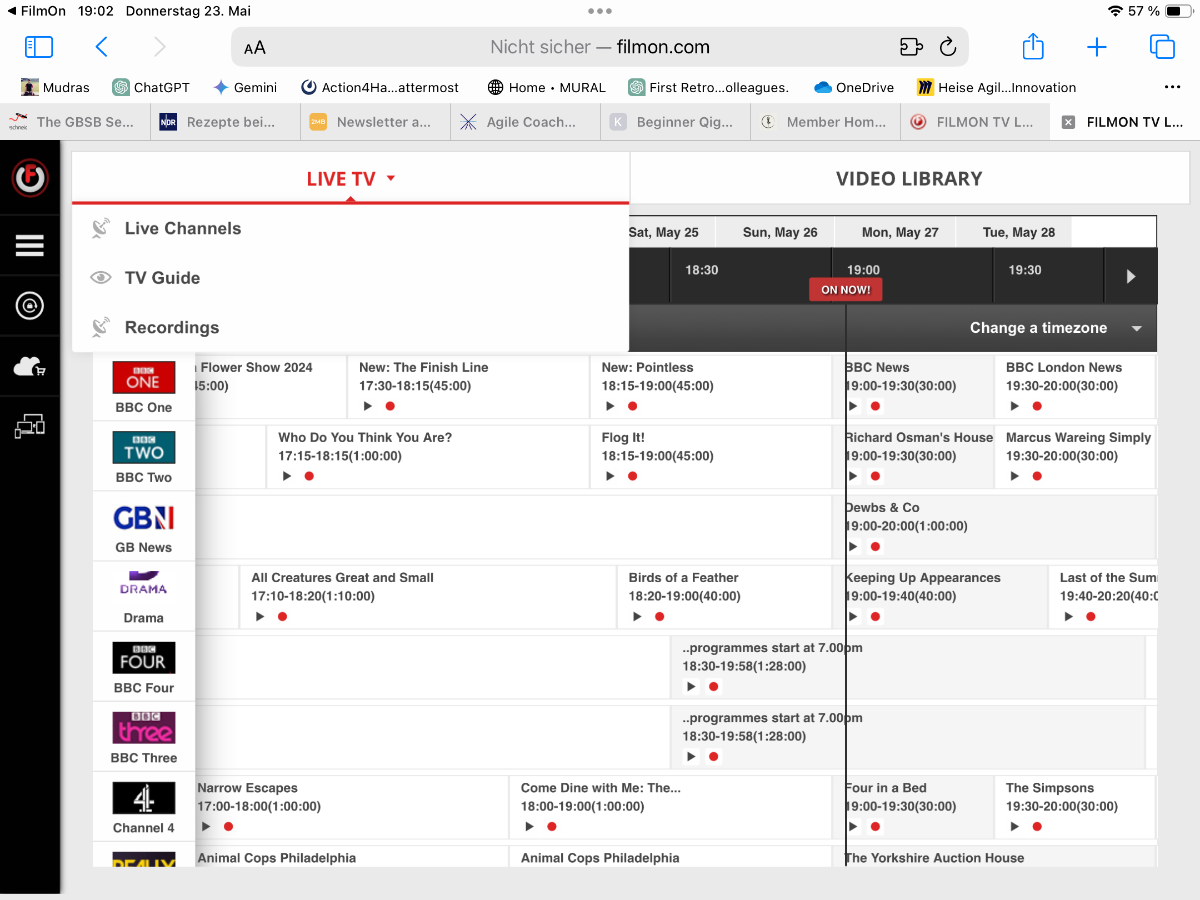
Task: Open the Gemini bookmark
Action: pos(245,87)
